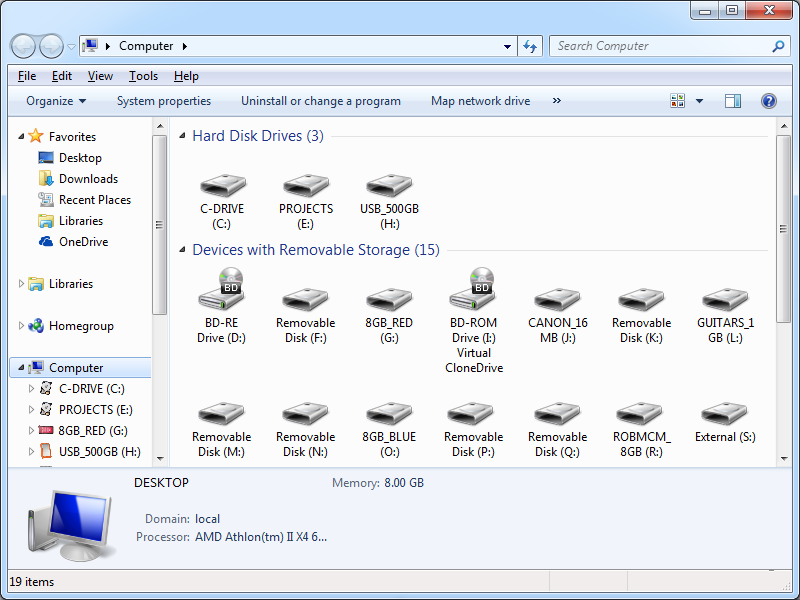Click System properties button

tap(164, 101)
